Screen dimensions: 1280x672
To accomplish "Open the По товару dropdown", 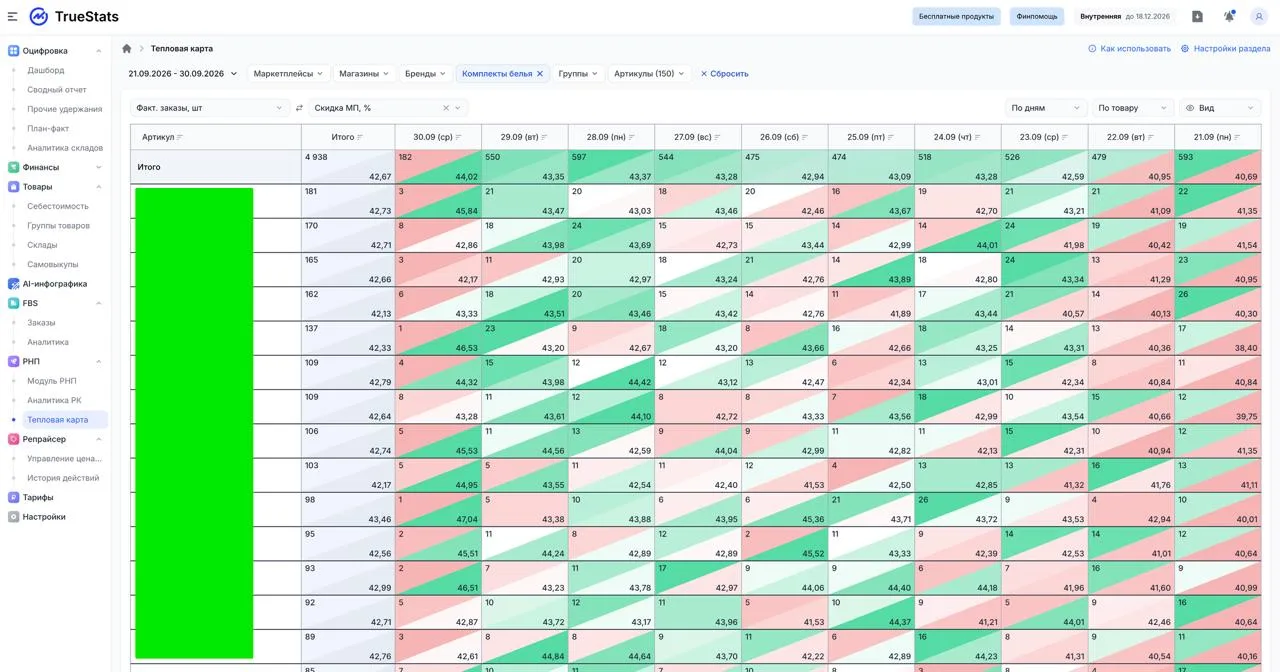I will (1132, 108).
